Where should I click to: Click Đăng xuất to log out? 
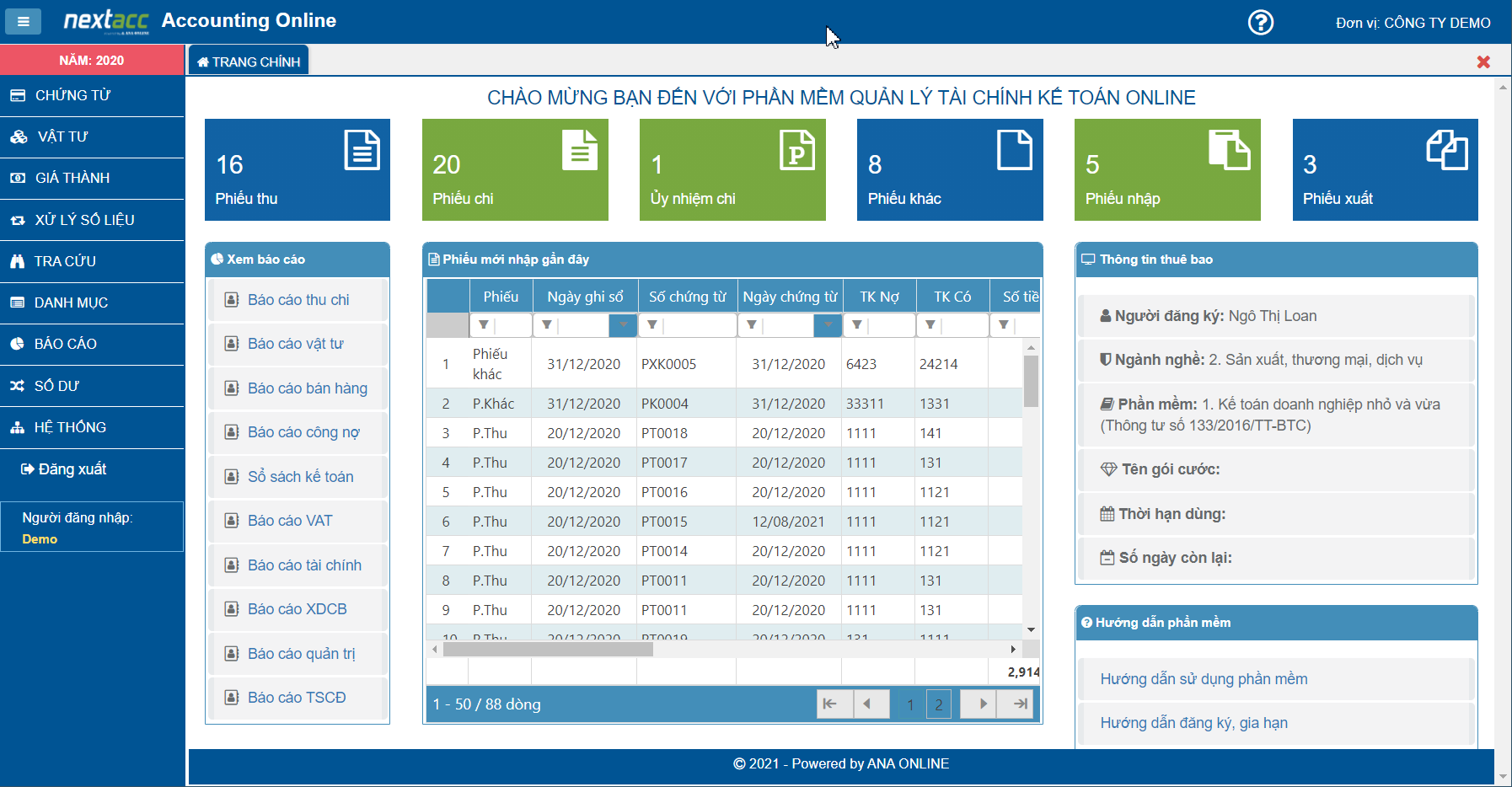click(x=72, y=469)
